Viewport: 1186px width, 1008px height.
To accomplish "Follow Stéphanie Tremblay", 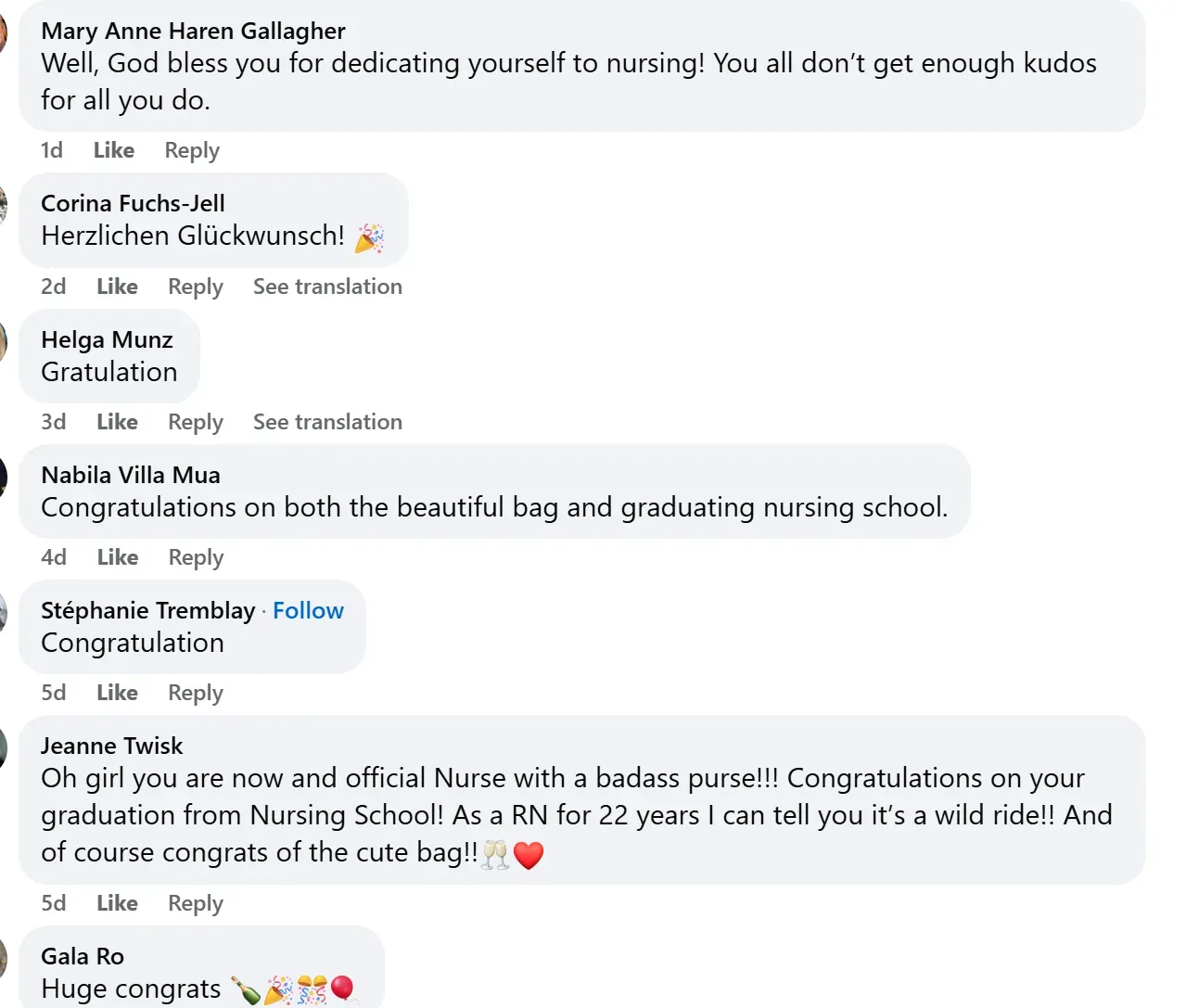I will pos(308,610).
